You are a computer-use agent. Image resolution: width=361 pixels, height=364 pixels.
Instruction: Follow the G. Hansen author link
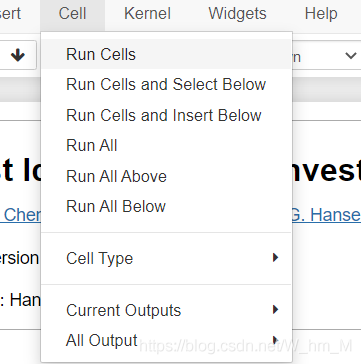tap(326, 215)
